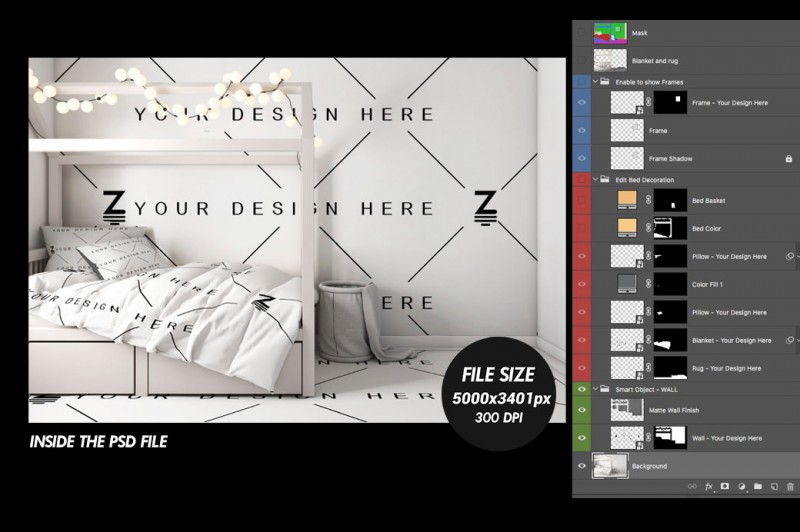Hide the Matte Wall Finish layer

tap(582, 410)
